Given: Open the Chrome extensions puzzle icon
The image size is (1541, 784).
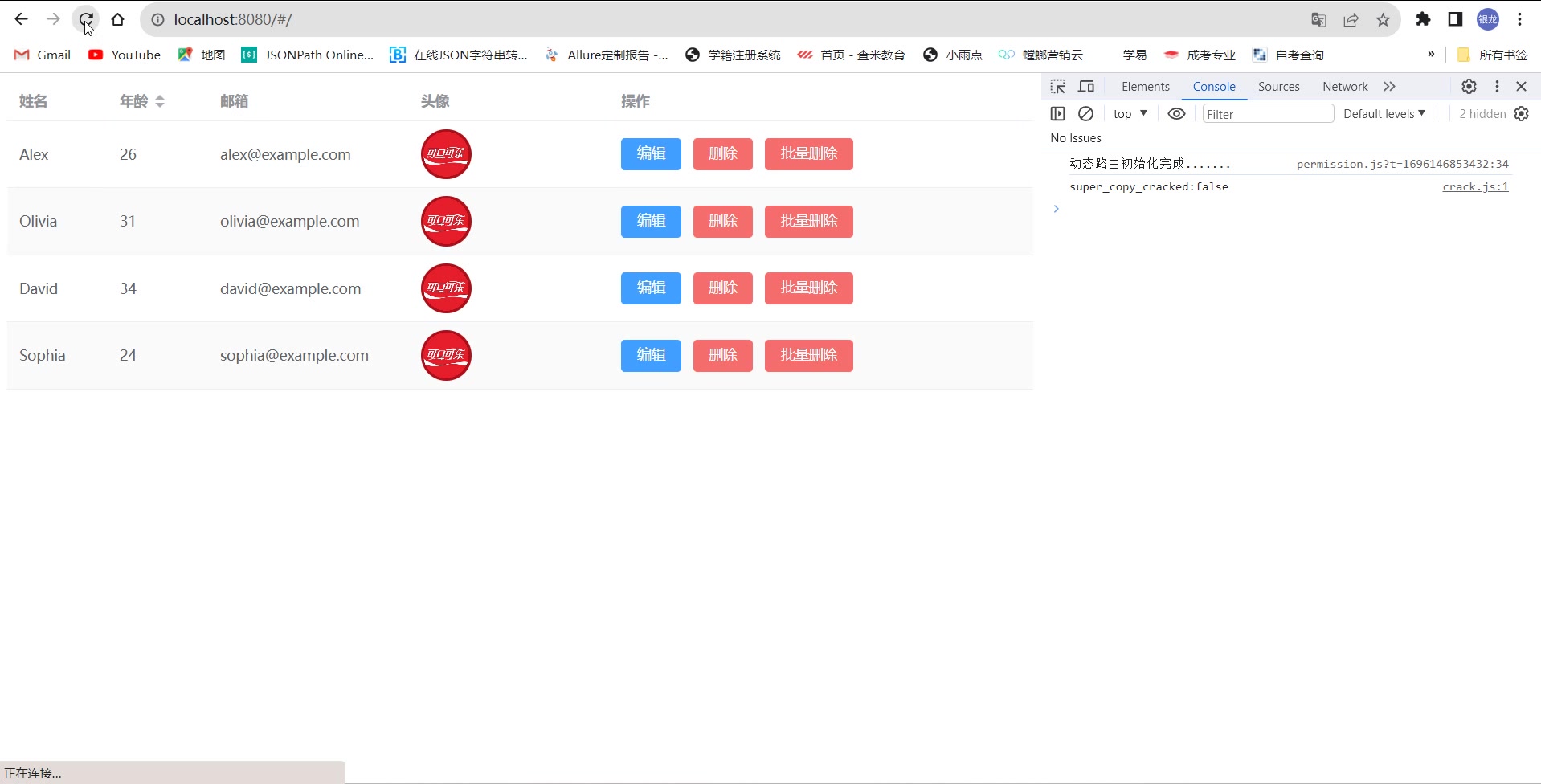Looking at the screenshot, I should pyautogui.click(x=1423, y=19).
